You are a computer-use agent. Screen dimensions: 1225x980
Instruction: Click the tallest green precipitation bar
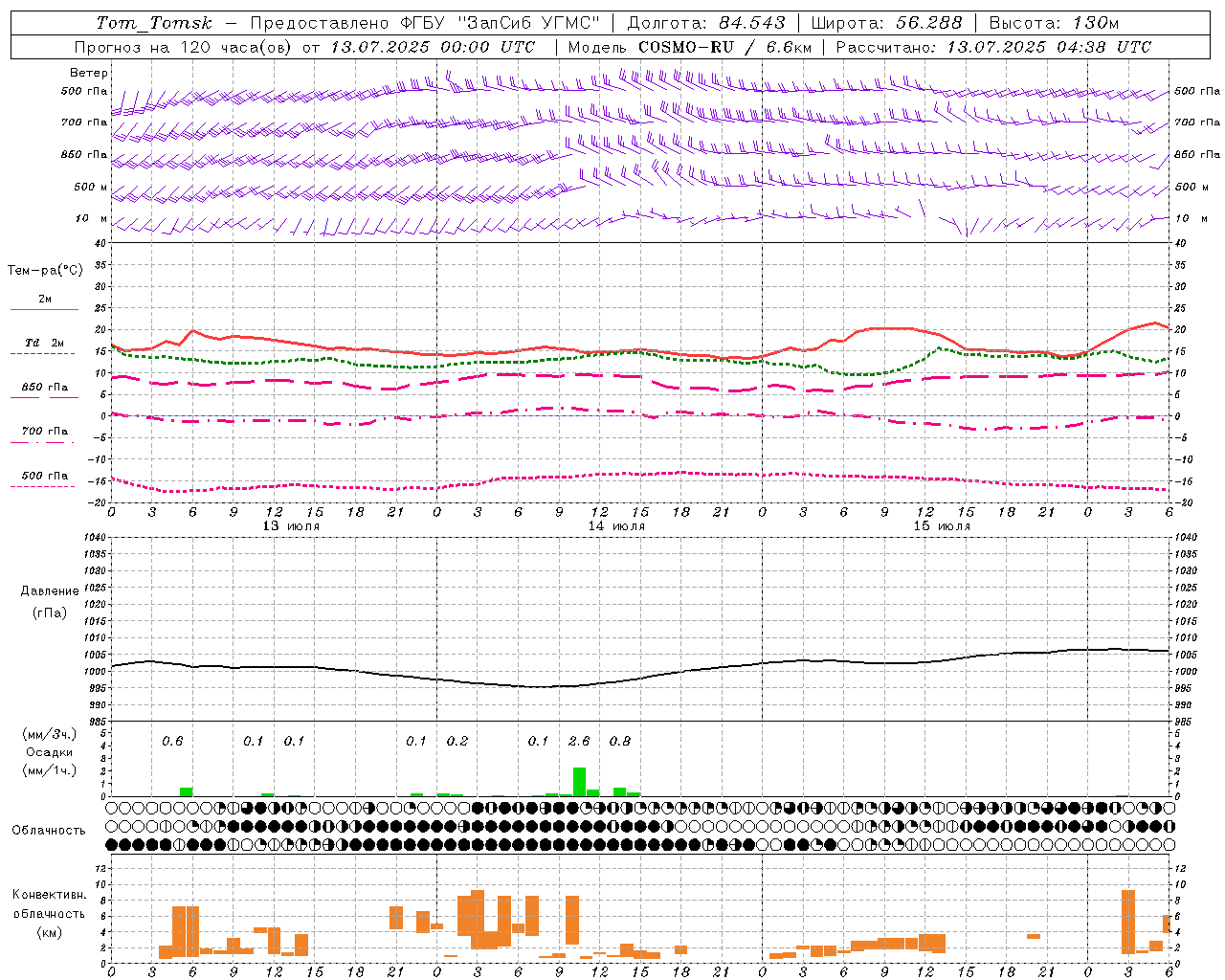pos(579,782)
